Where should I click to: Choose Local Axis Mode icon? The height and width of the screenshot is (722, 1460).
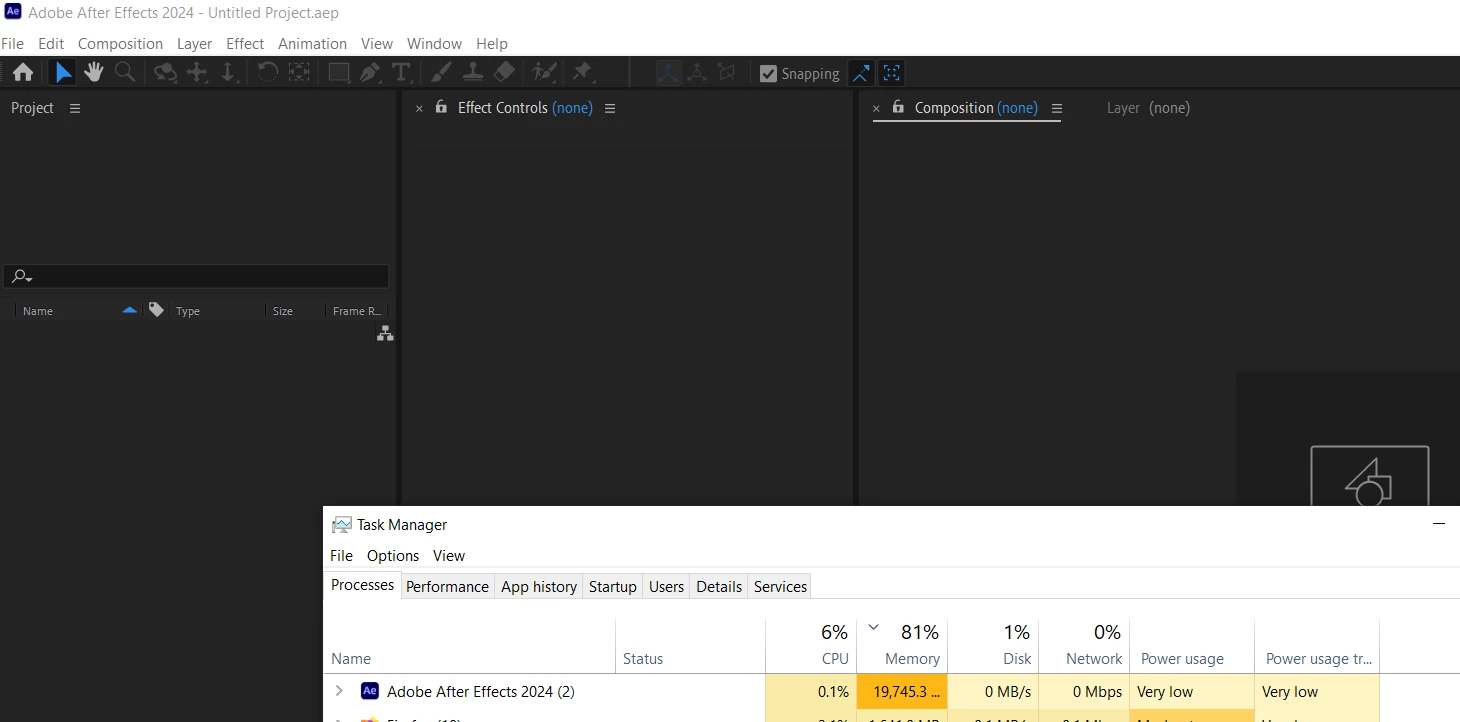tap(668, 72)
